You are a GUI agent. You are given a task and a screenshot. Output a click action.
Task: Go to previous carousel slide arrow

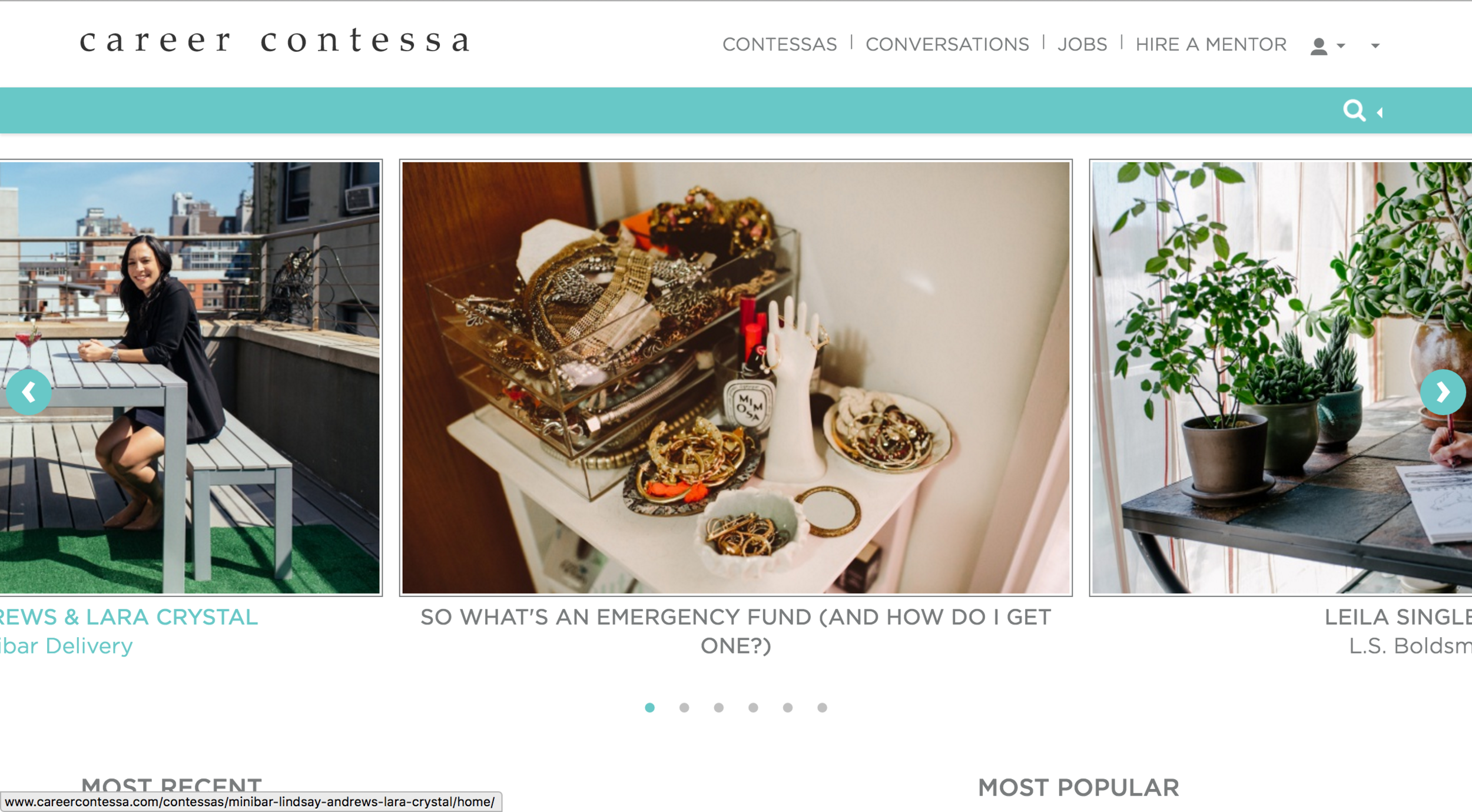tap(28, 392)
